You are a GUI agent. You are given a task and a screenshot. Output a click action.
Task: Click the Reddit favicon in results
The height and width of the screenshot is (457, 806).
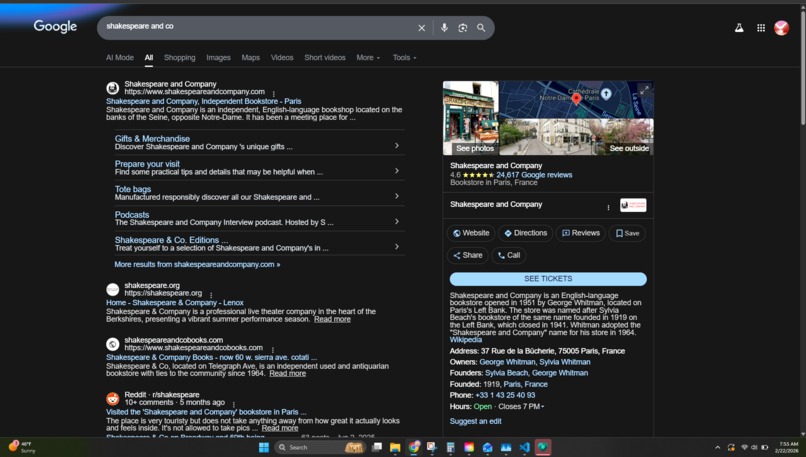point(113,398)
